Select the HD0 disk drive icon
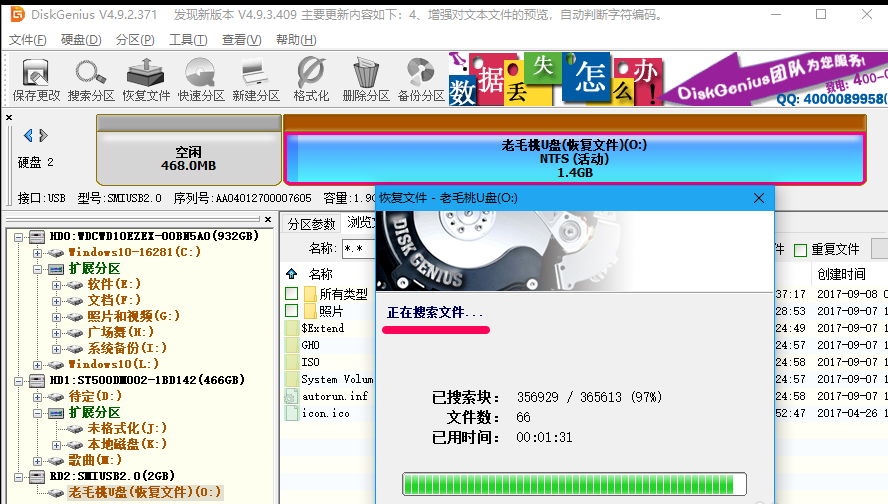The height and width of the screenshot is (504, 888). tap(37, 236)
